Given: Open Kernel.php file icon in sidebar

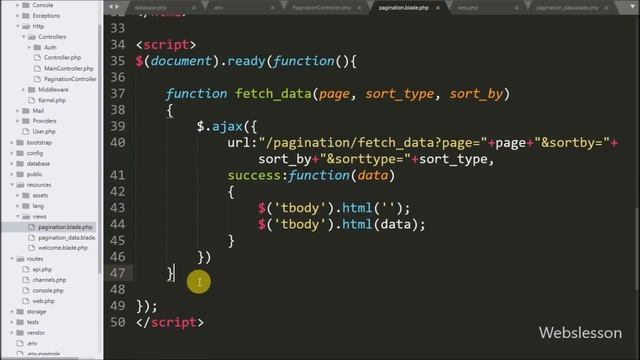Looking at the screenshot, I should click(31, 100).
